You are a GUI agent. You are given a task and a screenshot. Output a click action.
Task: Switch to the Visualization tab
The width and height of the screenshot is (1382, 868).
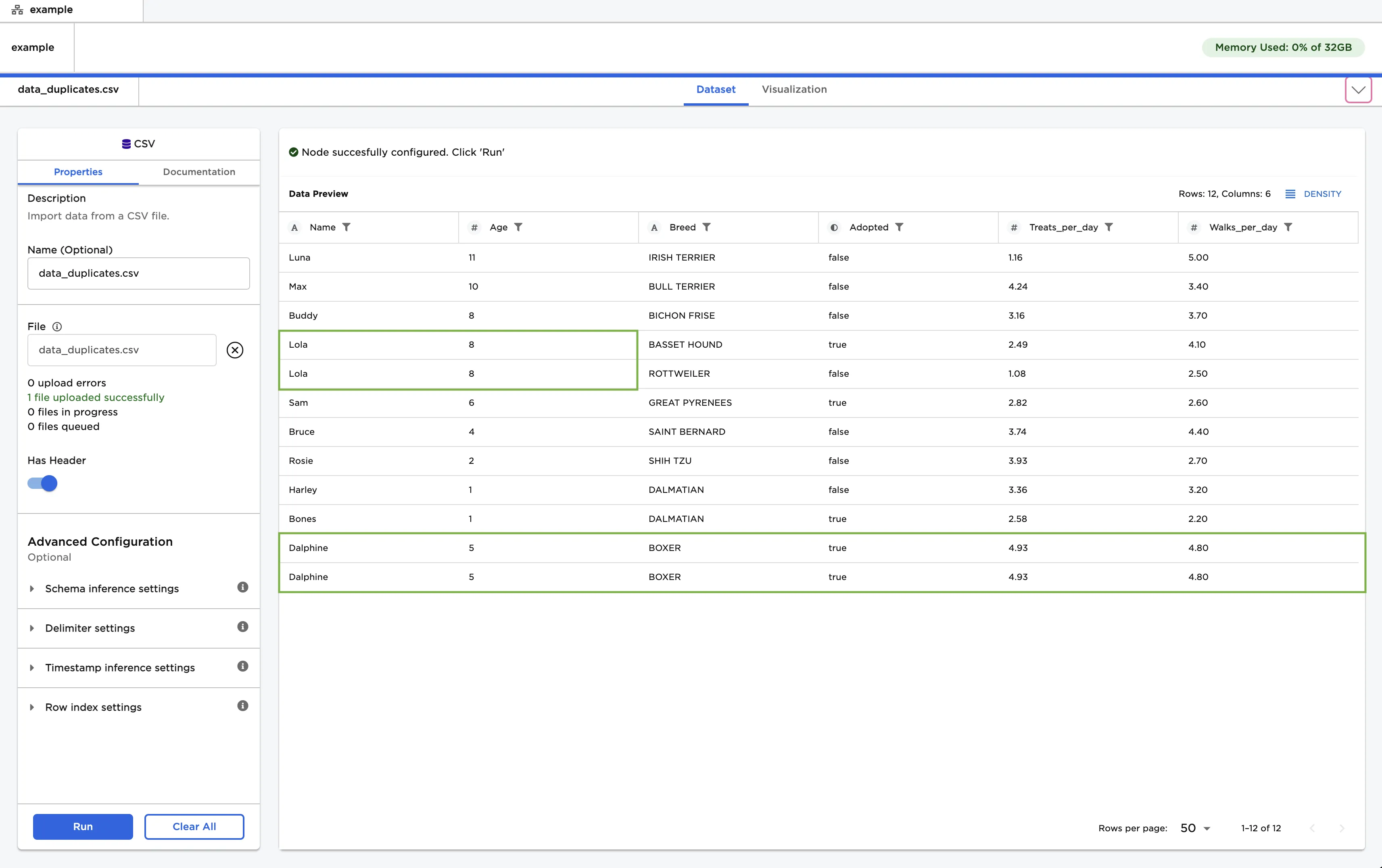point(794,90)
